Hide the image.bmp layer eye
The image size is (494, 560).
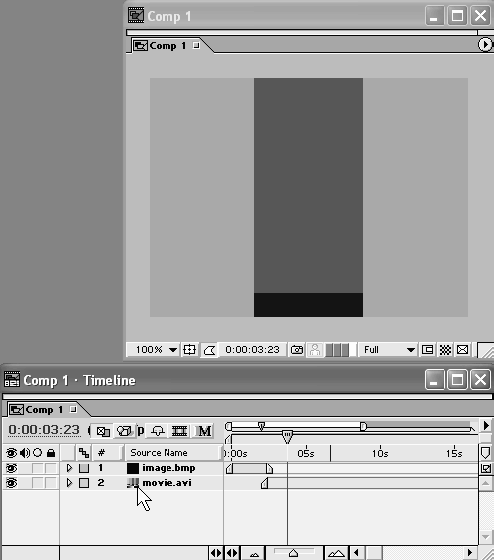[11, 468]
